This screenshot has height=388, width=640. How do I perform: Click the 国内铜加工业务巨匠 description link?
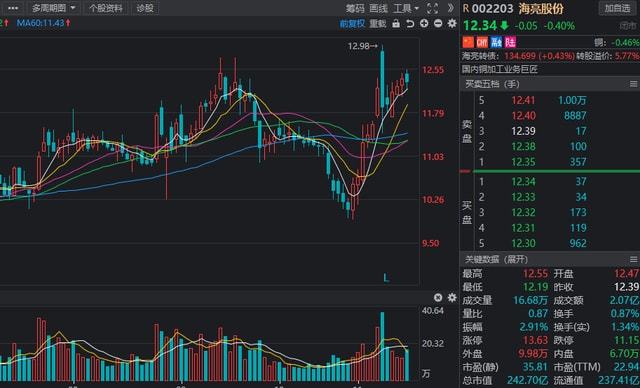500,69
